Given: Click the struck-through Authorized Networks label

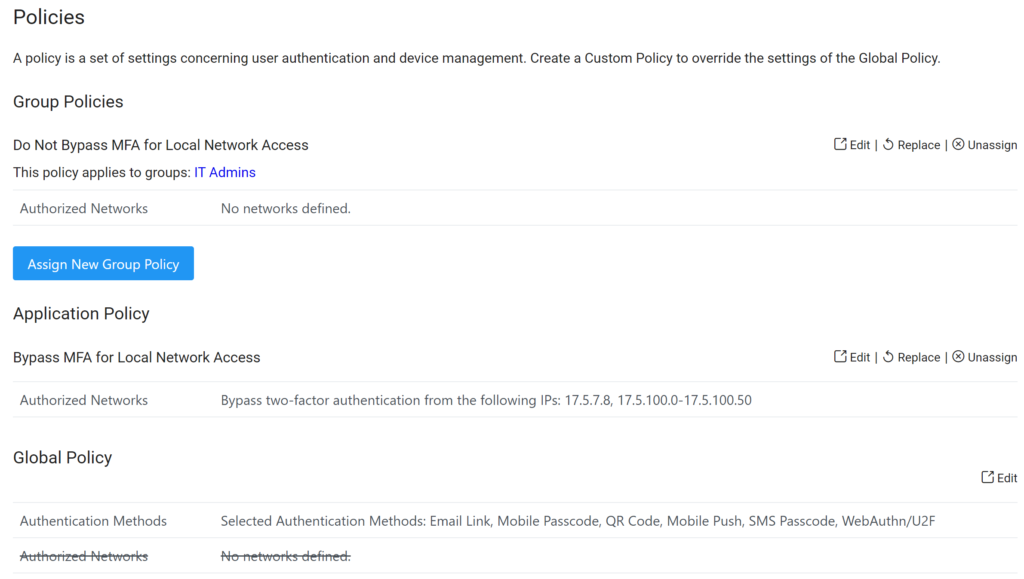Looking at the screenshot, I should click(84, 556).
